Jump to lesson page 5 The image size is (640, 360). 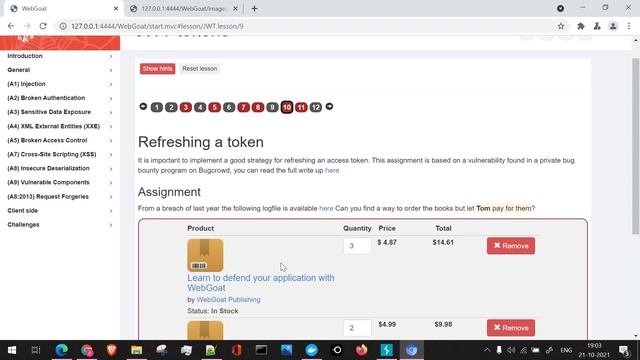tap(214, 107)
